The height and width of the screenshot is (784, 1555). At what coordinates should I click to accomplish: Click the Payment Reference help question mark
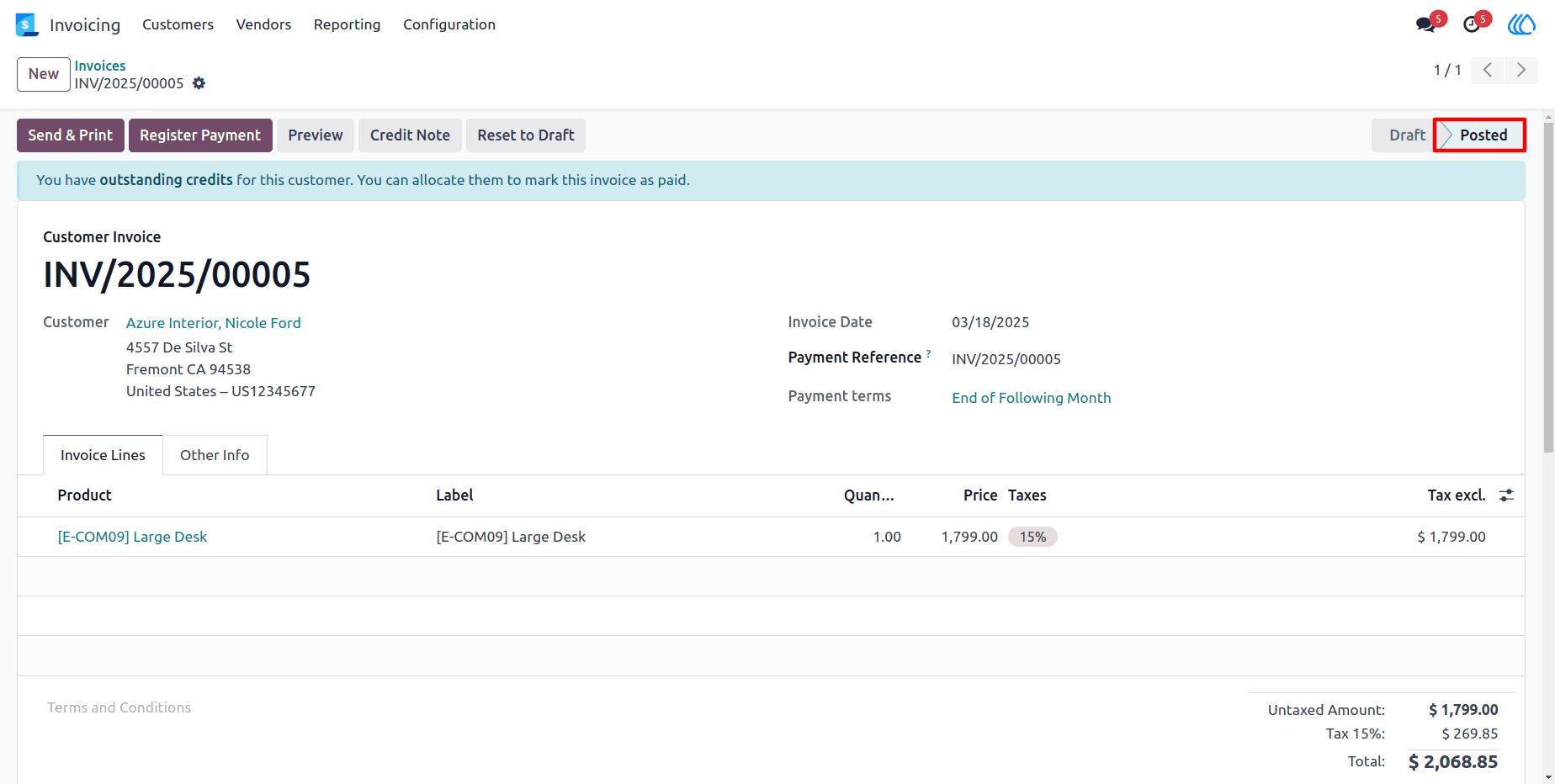[928, 352]
